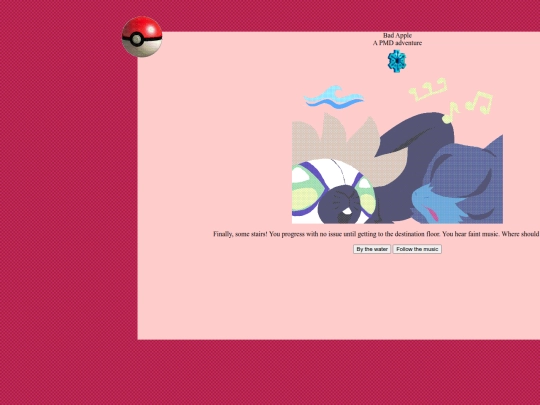Click the yellow music notes drawing
The height and width of the screenshot is (405, 540).
pyautogui.click(x=450, y=100)
